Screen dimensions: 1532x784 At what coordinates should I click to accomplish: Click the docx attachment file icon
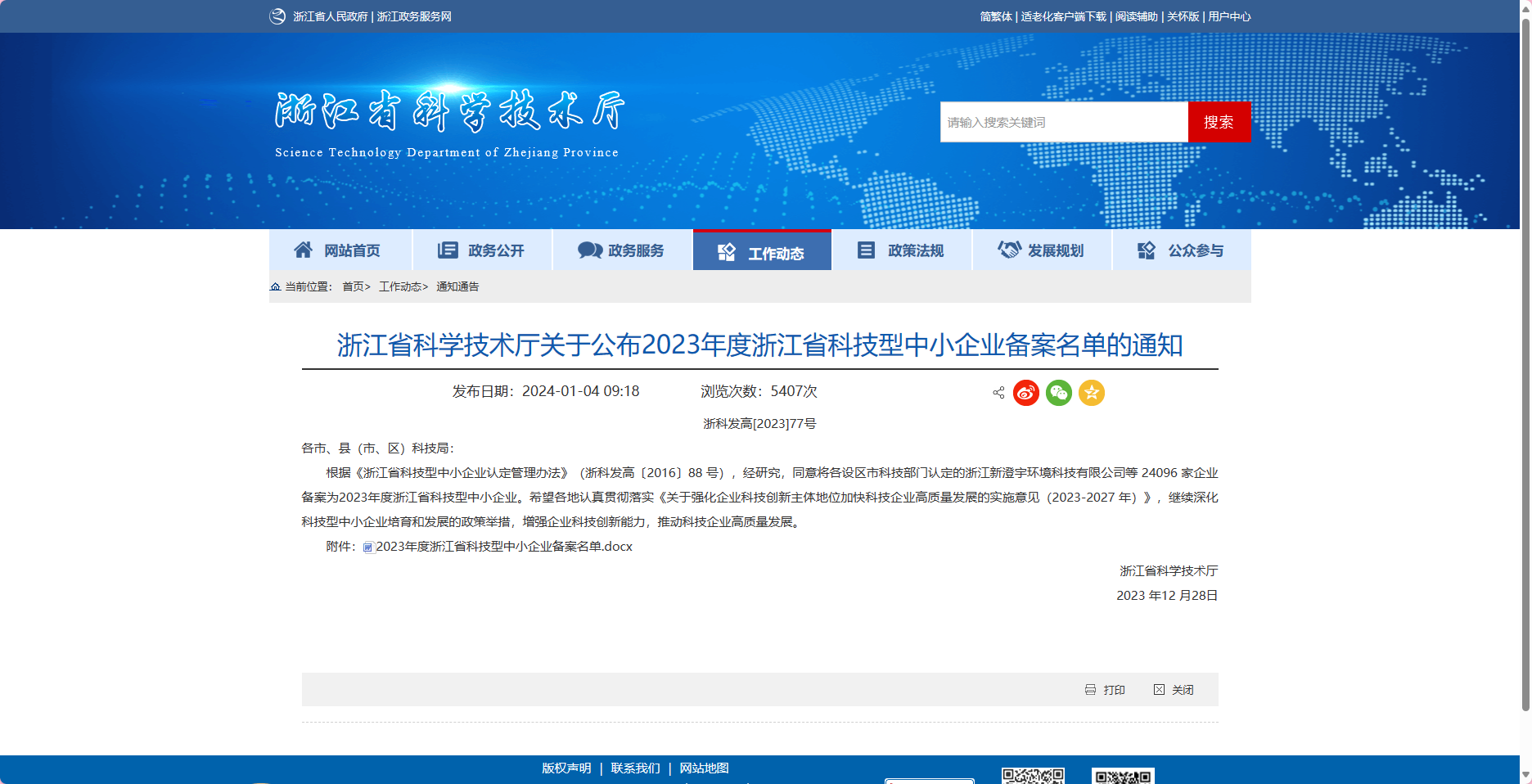click(368, 547)
